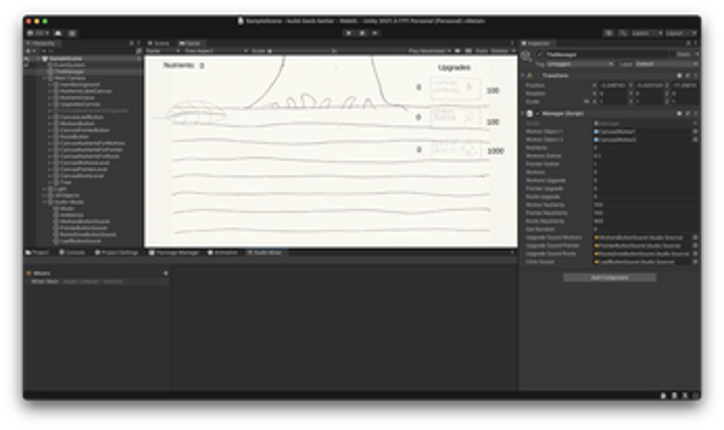Click the Manager script component icon
The image size is (724, 430).
tap(530, 114)
